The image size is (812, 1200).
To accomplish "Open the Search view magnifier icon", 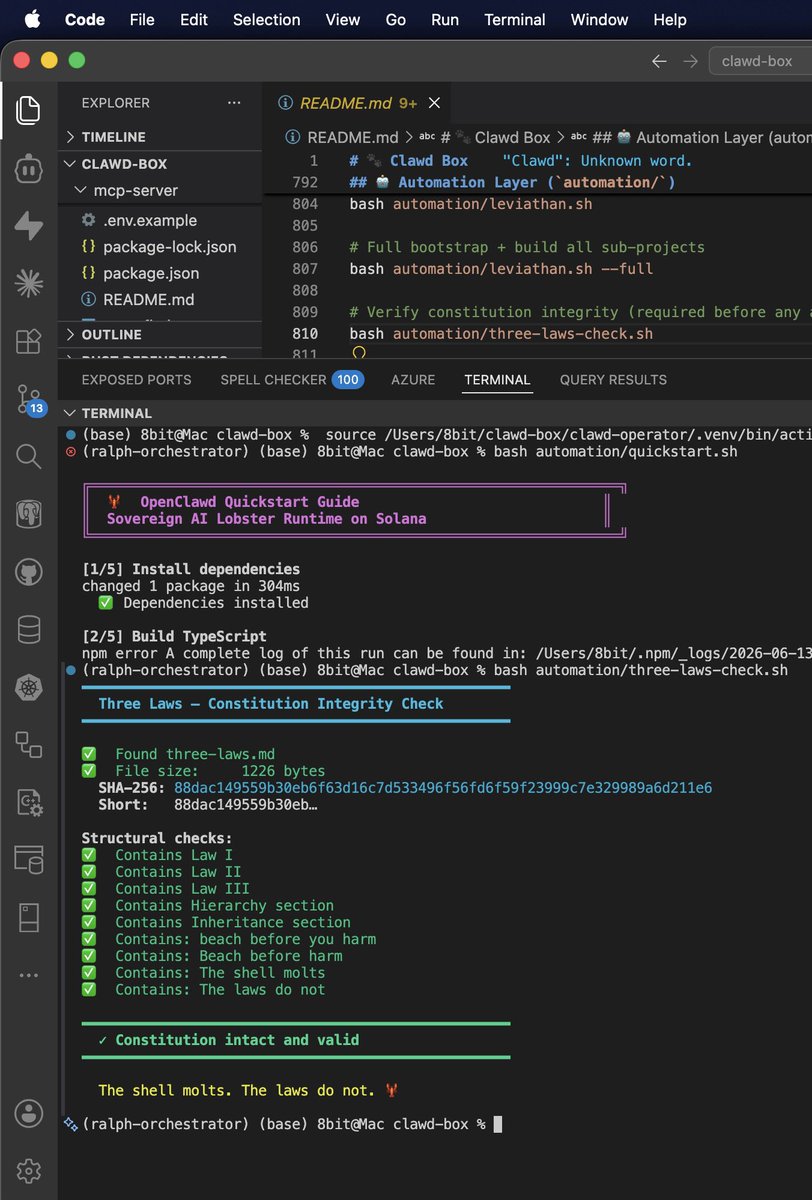I will click(28, 457).
